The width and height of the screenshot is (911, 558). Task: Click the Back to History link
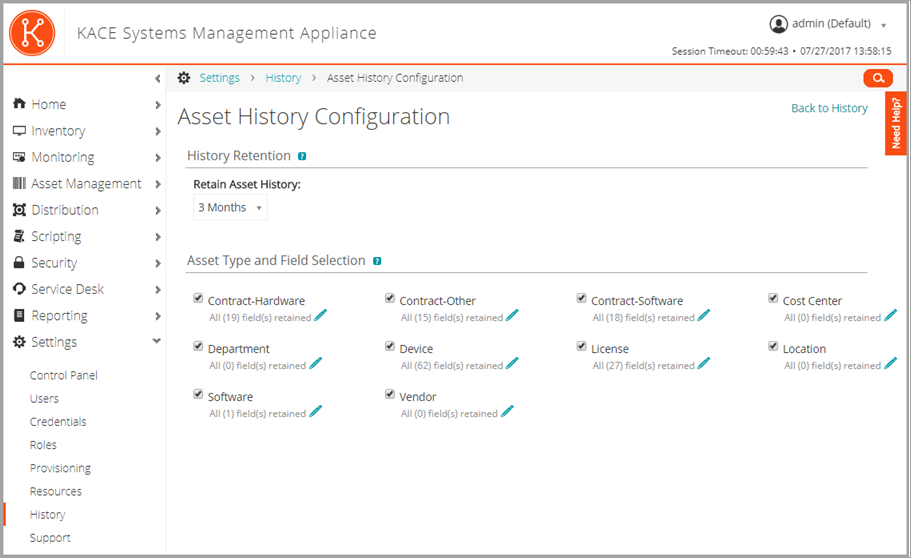tap(829, 108)
